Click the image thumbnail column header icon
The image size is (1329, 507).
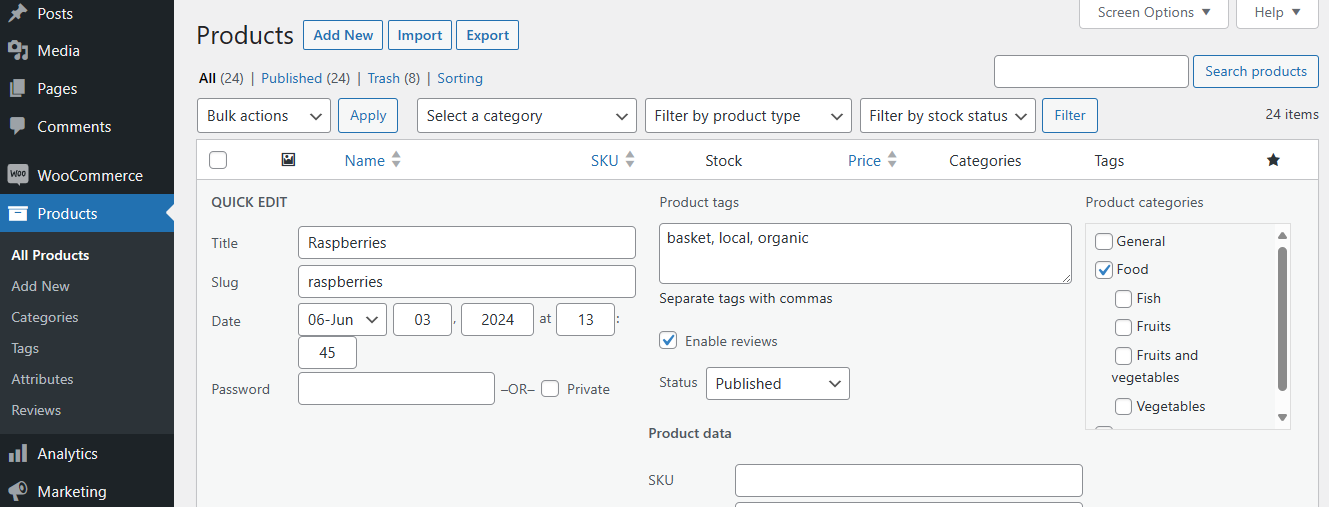289,160
